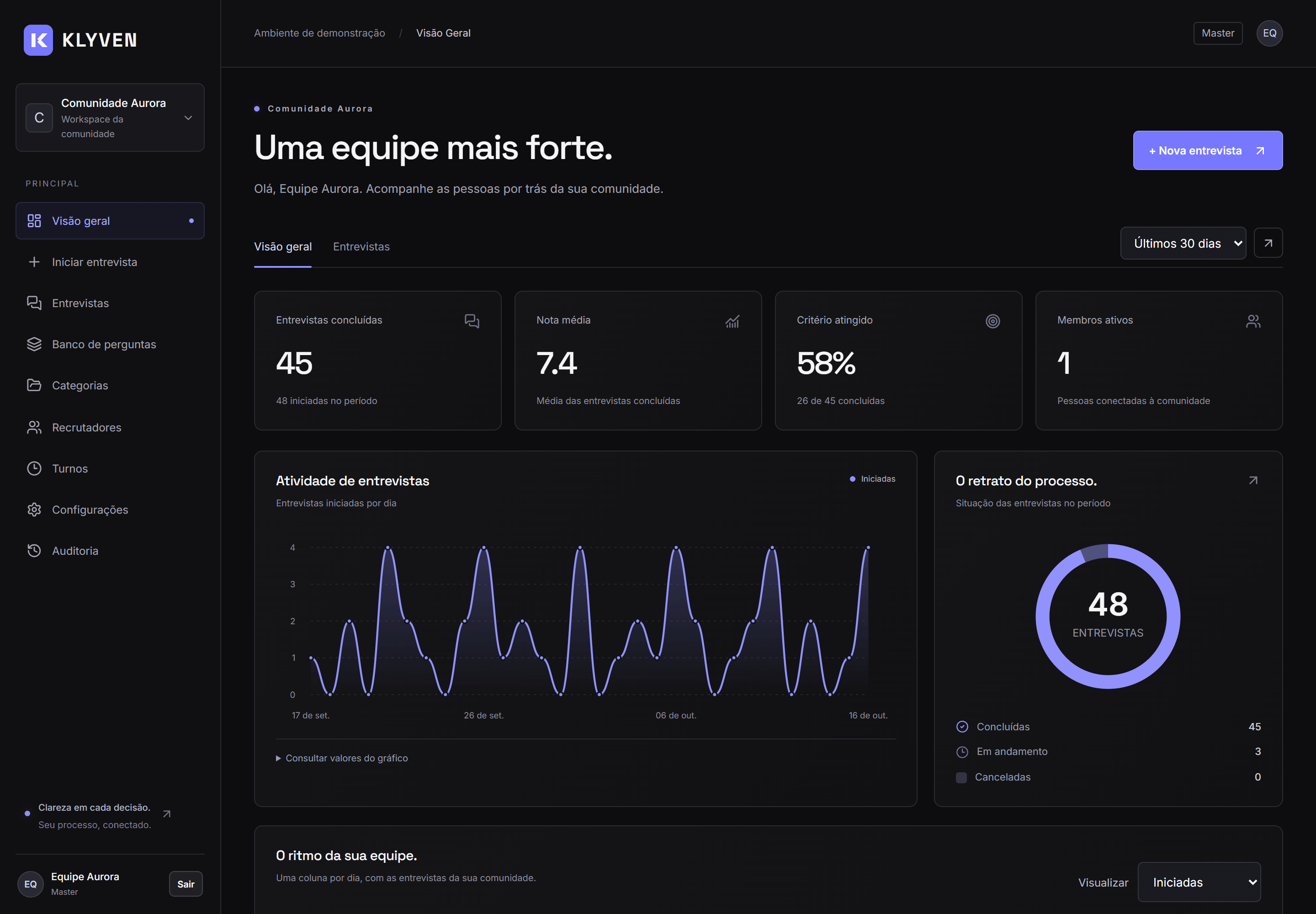The image size is (1316, 914).
Task: Click the 26 de set. chart axis label
Action: (x=484, y=716)
